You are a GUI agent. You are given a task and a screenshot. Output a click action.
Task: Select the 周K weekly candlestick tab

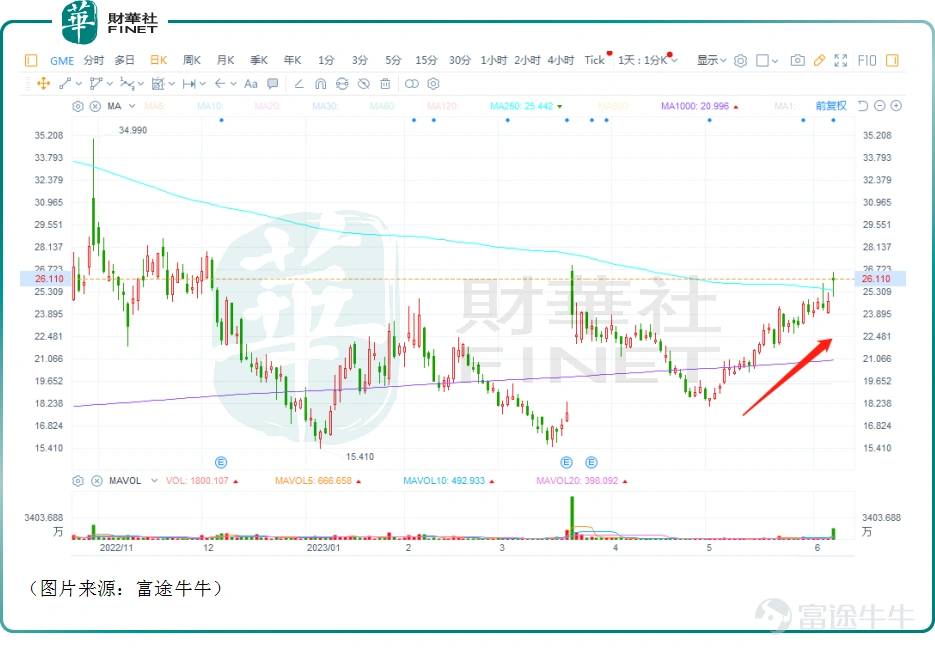point(192,60)
